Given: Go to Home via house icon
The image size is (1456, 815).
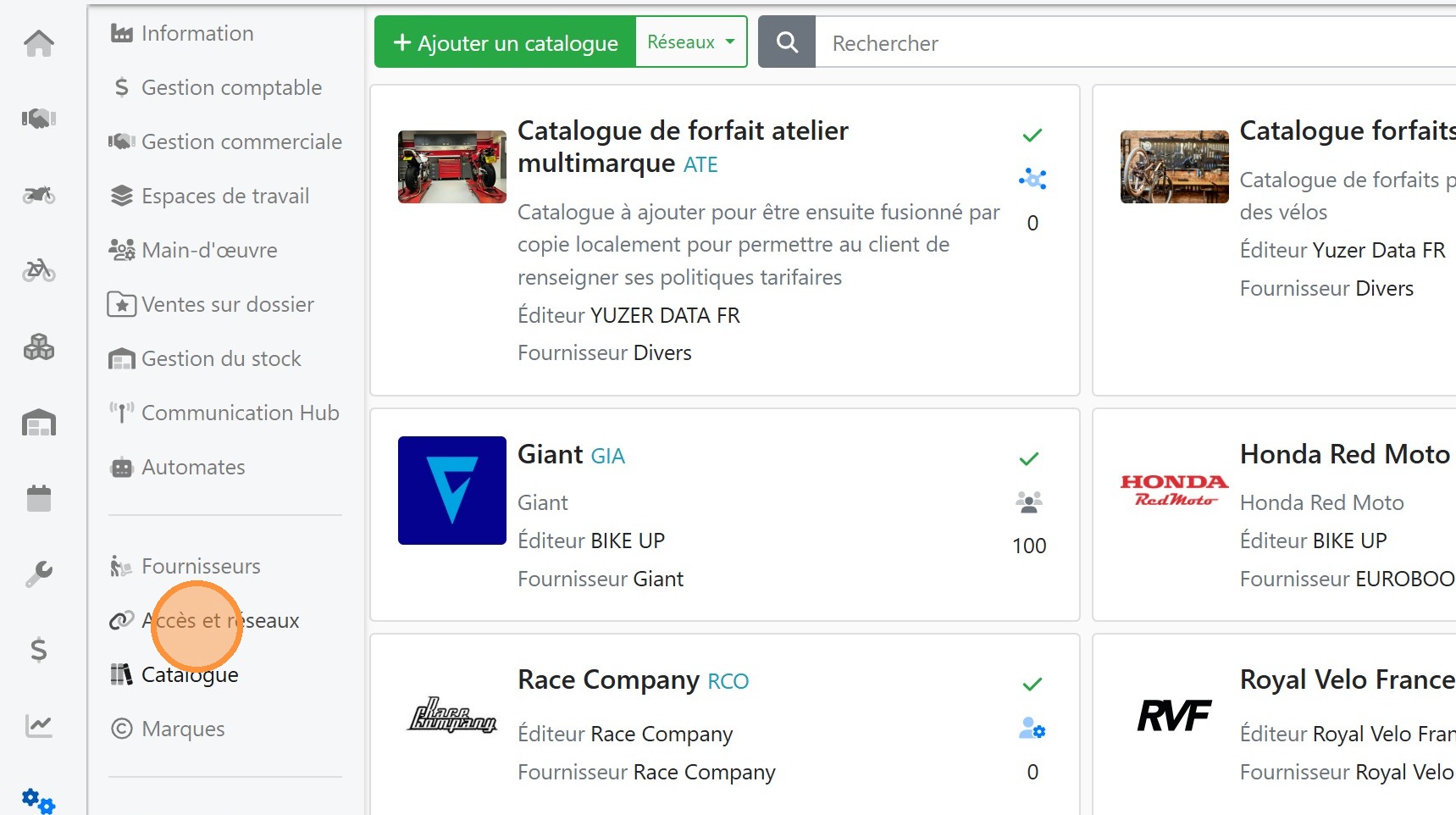Looking at the screenshot, I should pyautogui.click(x=39, y=43).
